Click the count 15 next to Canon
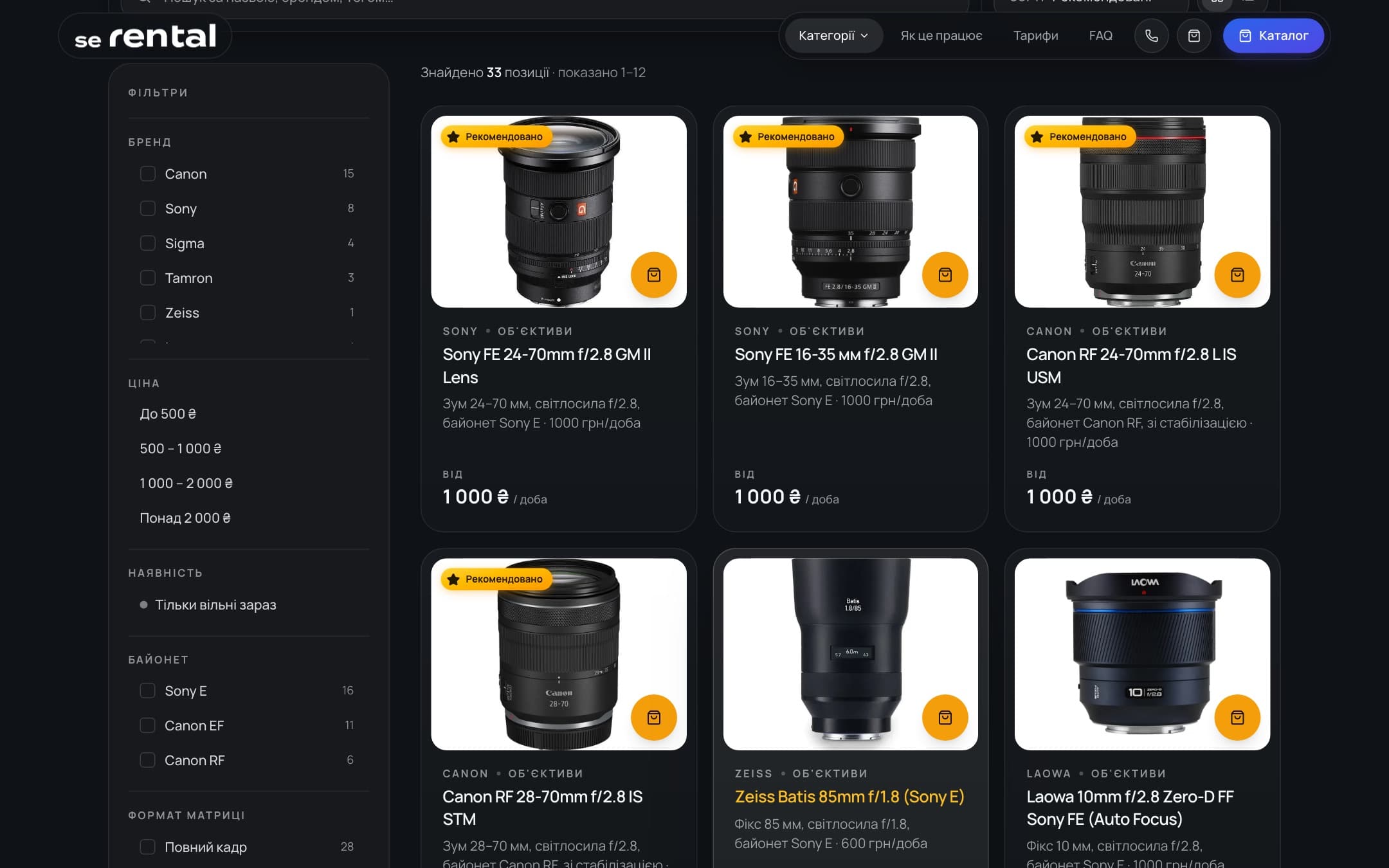The image size is (1389, 868). [349, 174]
